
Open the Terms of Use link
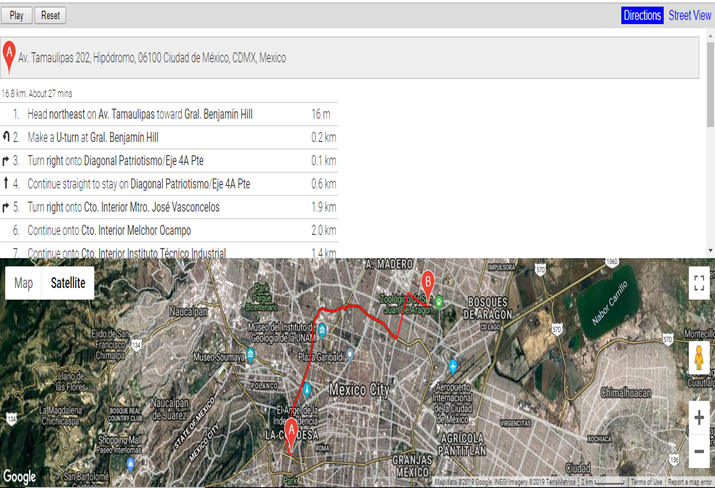647,482
